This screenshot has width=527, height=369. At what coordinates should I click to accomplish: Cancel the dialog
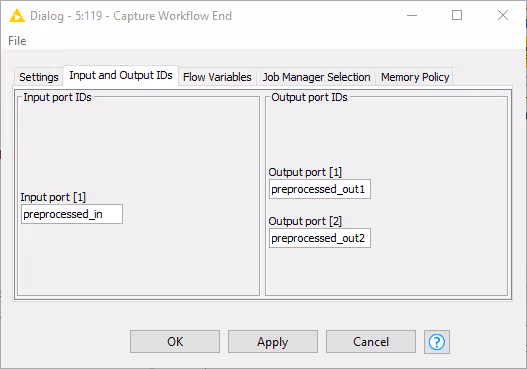click(x=371, y=341)
